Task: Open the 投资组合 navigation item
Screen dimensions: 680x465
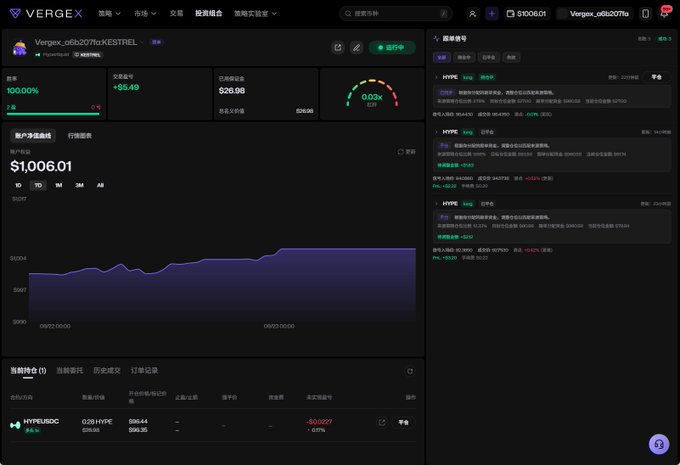Action: pyautogui.click(x=209, y=13)
